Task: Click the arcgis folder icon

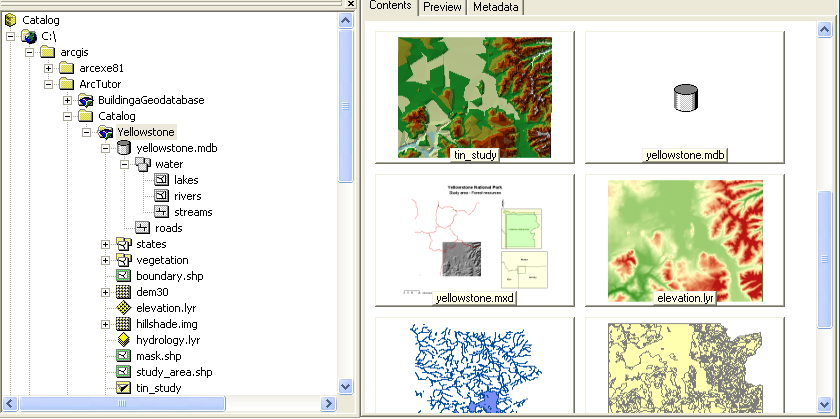Action: click(x=48, y=53)
